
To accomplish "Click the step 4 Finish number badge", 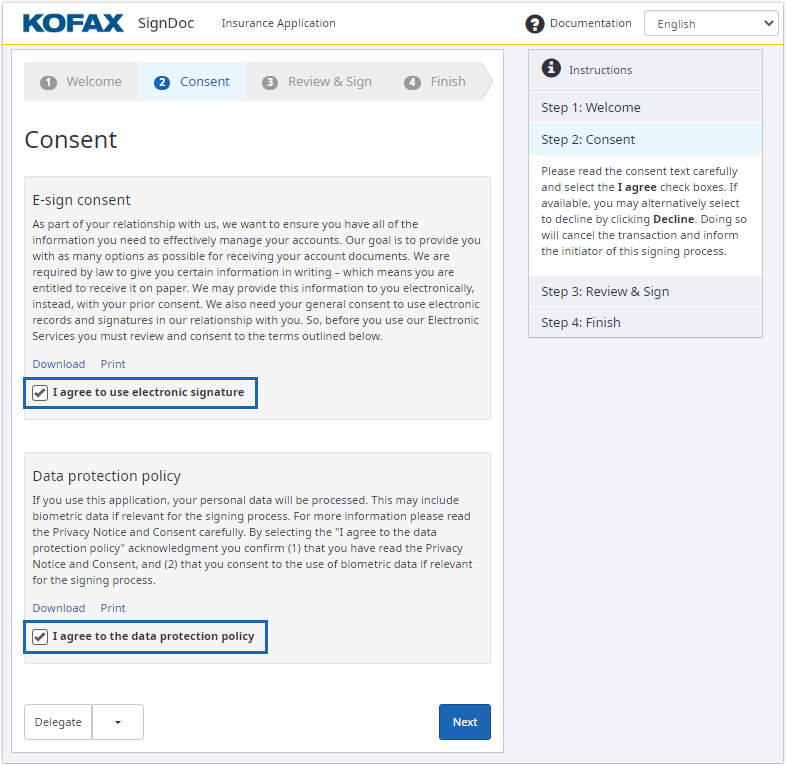I will [412, 83].
